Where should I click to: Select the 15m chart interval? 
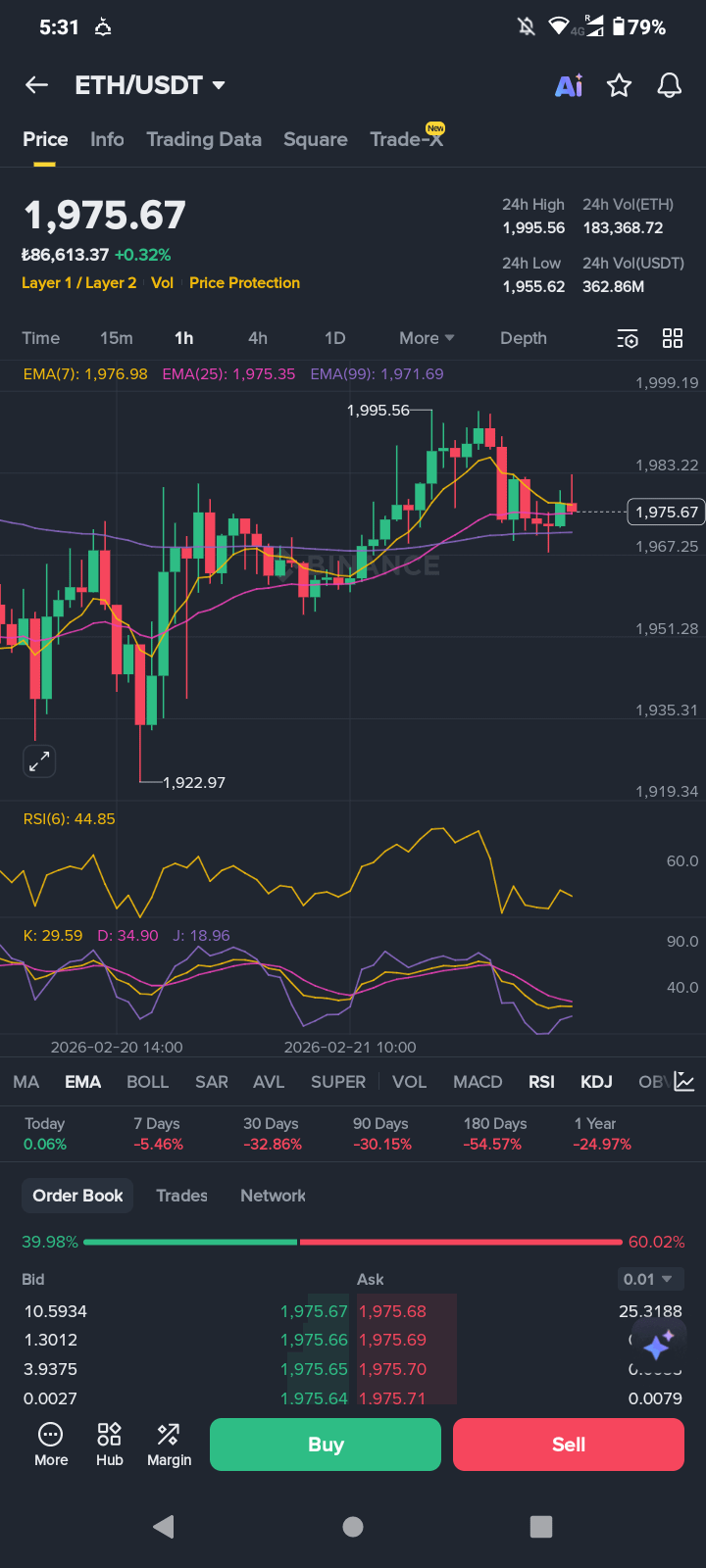click(x=117, y=338)
